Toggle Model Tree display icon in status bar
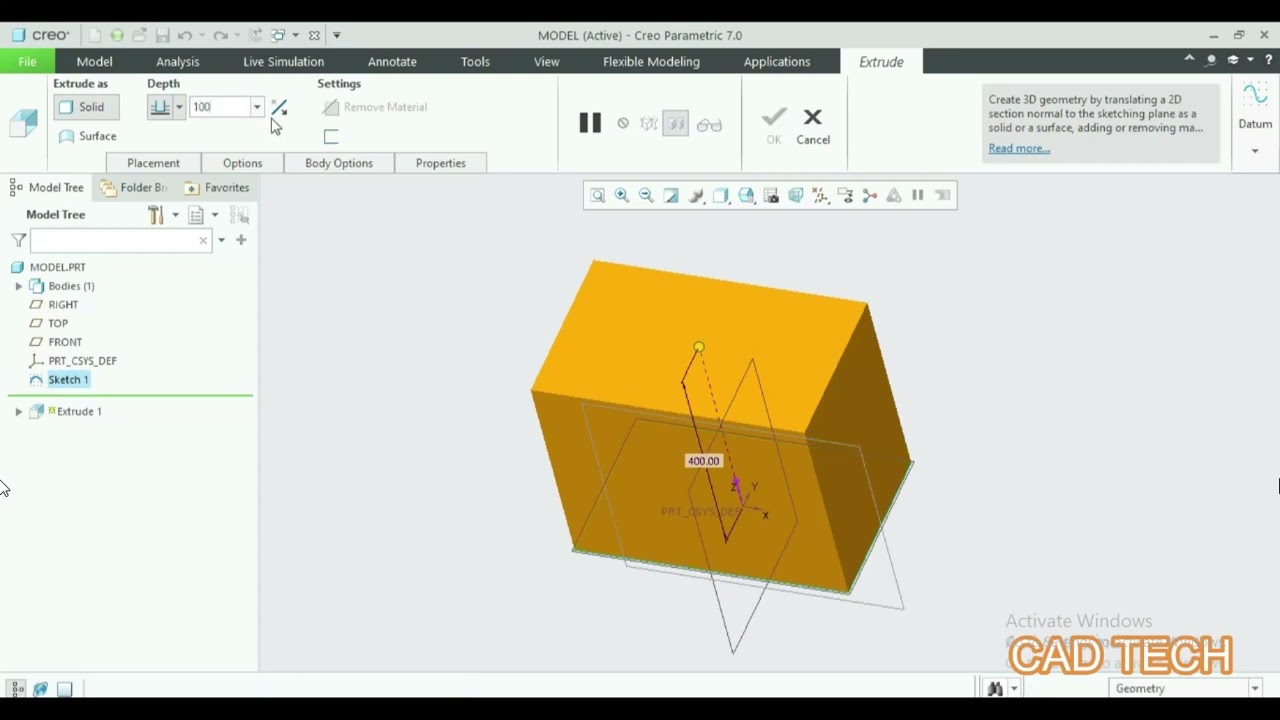Image resolution: width=1280 pixels, height=720 pixels. (17, 689)
